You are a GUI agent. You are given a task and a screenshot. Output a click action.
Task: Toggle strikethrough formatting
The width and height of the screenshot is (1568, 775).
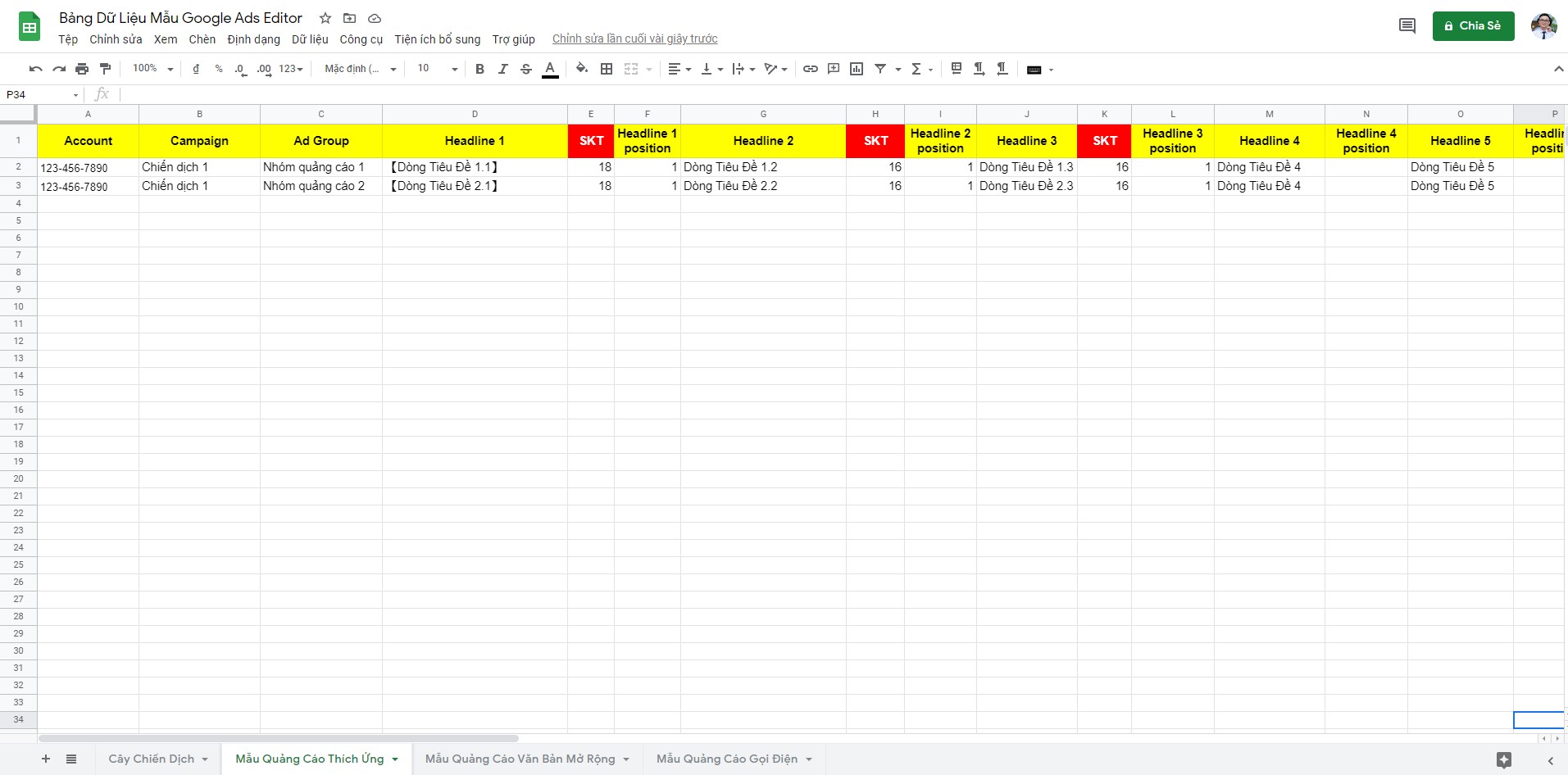[x=526, y=69]
